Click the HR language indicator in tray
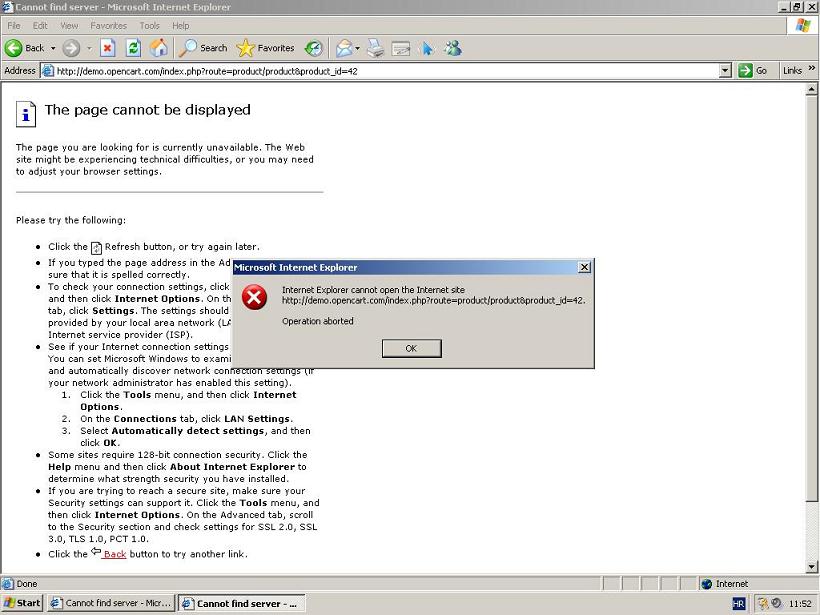The width and height of the screenshot is (820, 615). click(x=738, y=604)
